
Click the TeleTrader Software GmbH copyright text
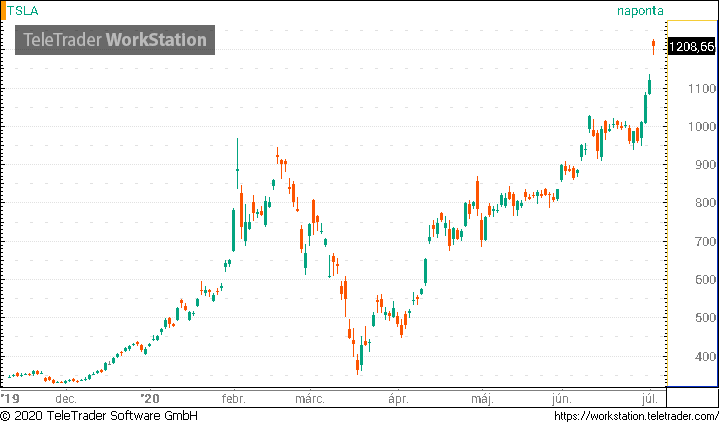tap(99, 416)
